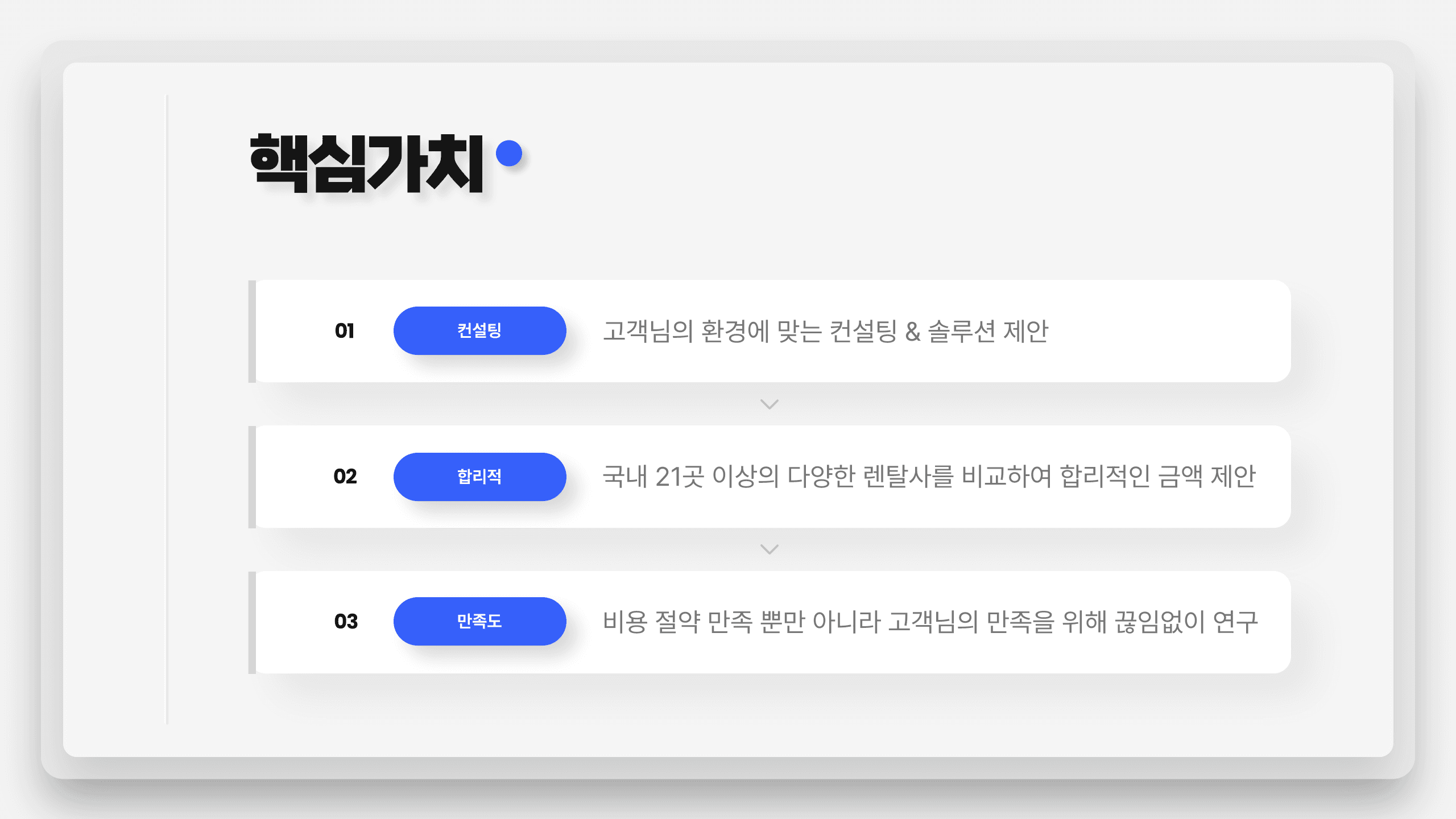Screen dimensions: 1456x819
Task: Click the word 제안 ending the second card
Action: pyautogui.click(x=1232, y=477)
